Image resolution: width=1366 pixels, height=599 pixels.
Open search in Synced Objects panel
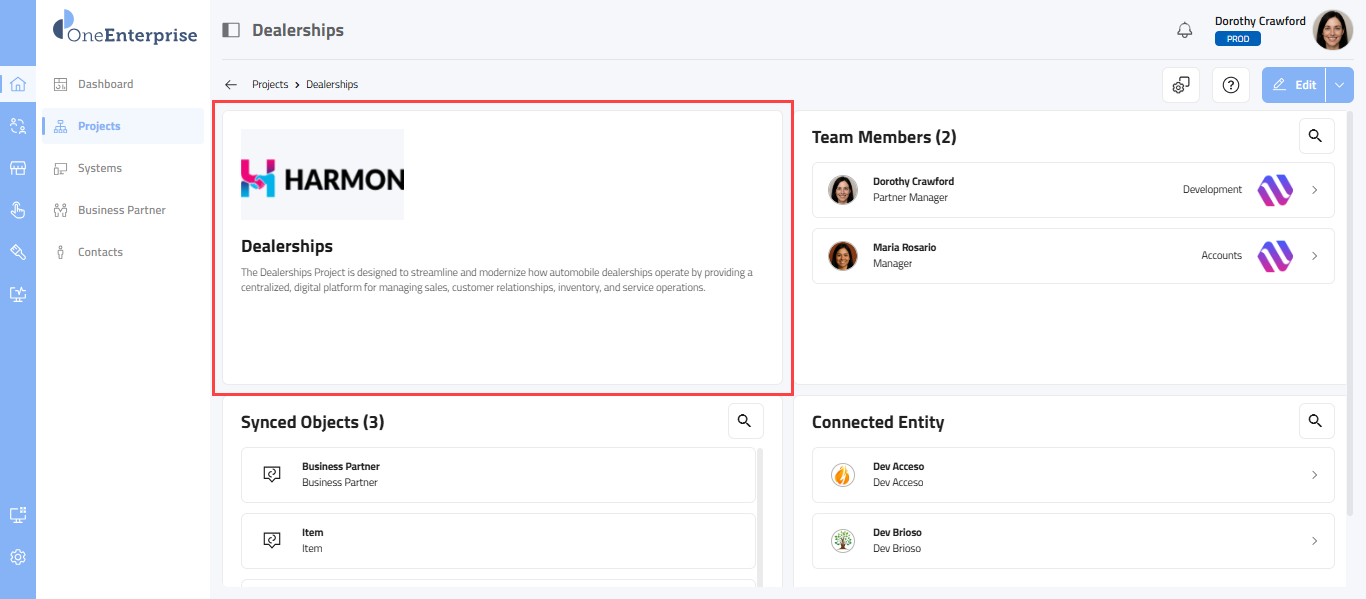click(745, 421)
